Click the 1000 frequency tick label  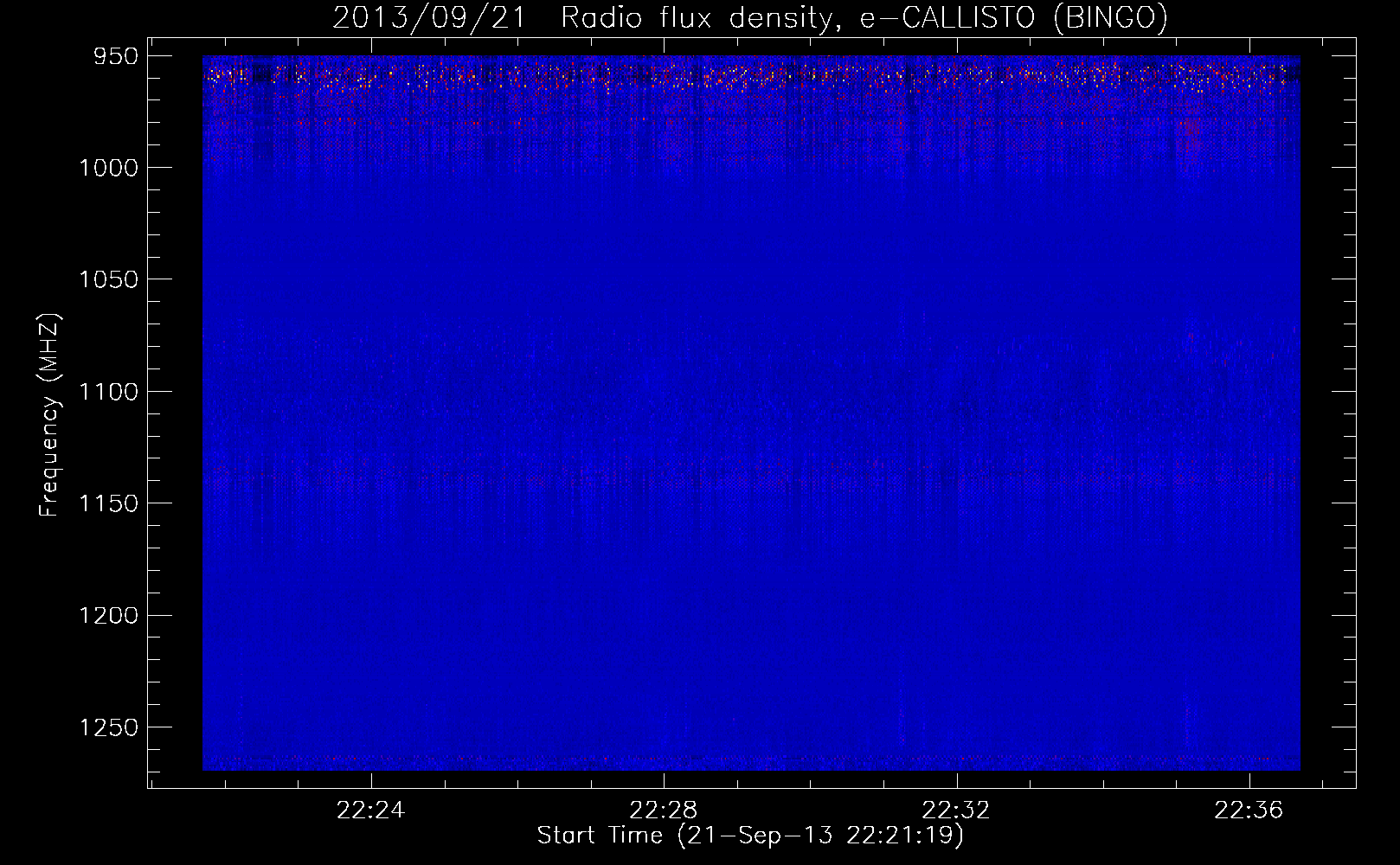pyautogui.click(x=108, y=168)
